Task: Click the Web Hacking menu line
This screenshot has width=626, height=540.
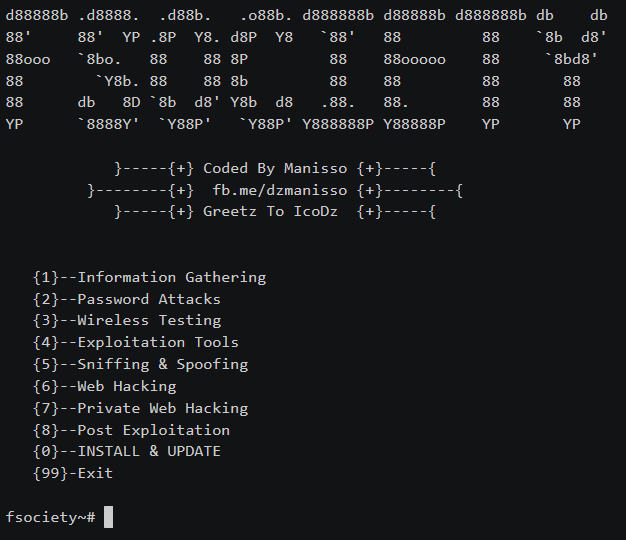Action: pyautogui.click(x=127, y=386)
